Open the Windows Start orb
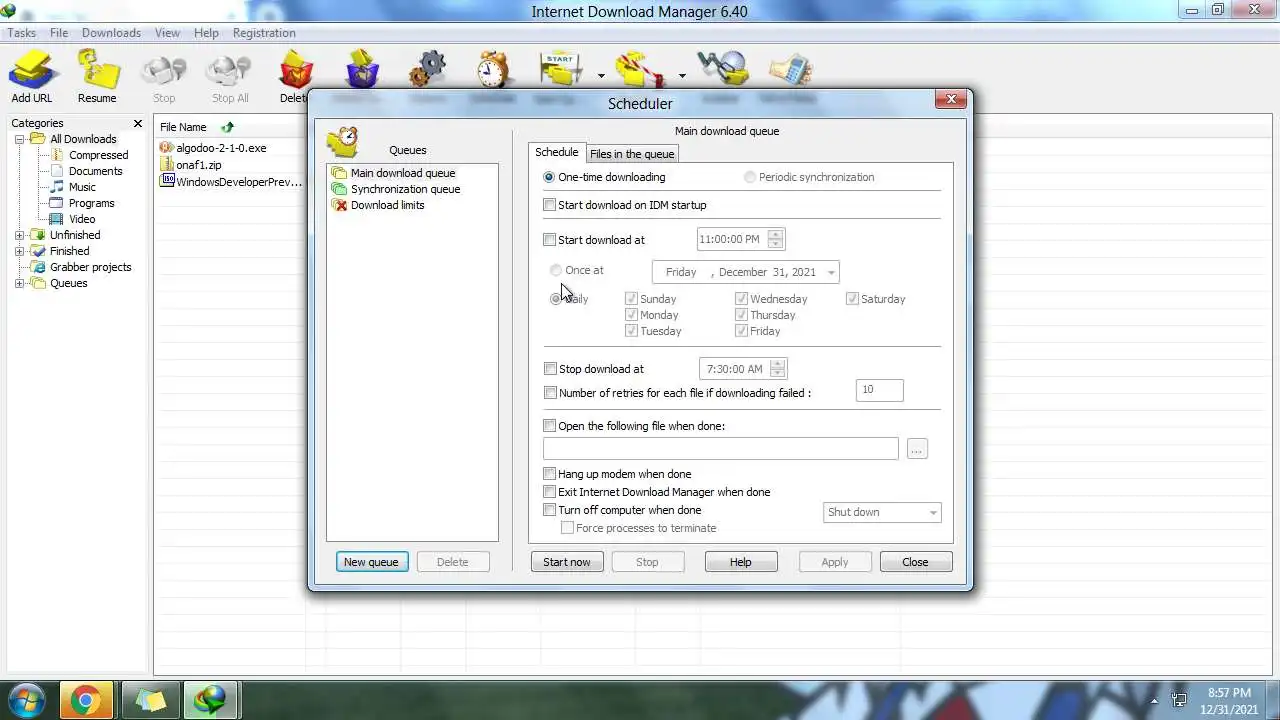Viewport: 1280px width, 720px height. (27, 700)
